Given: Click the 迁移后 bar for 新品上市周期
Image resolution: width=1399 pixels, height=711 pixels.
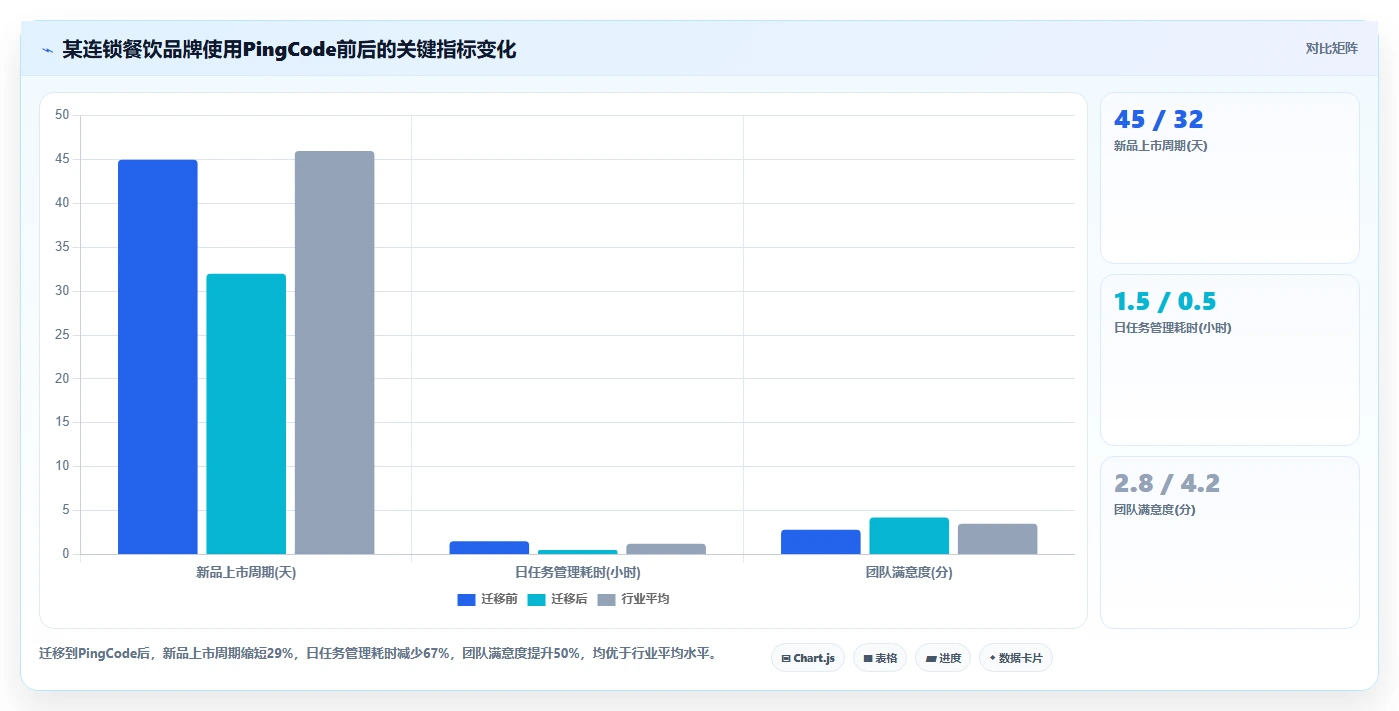Looking at the screenshot, I should (x=246, y=414).
